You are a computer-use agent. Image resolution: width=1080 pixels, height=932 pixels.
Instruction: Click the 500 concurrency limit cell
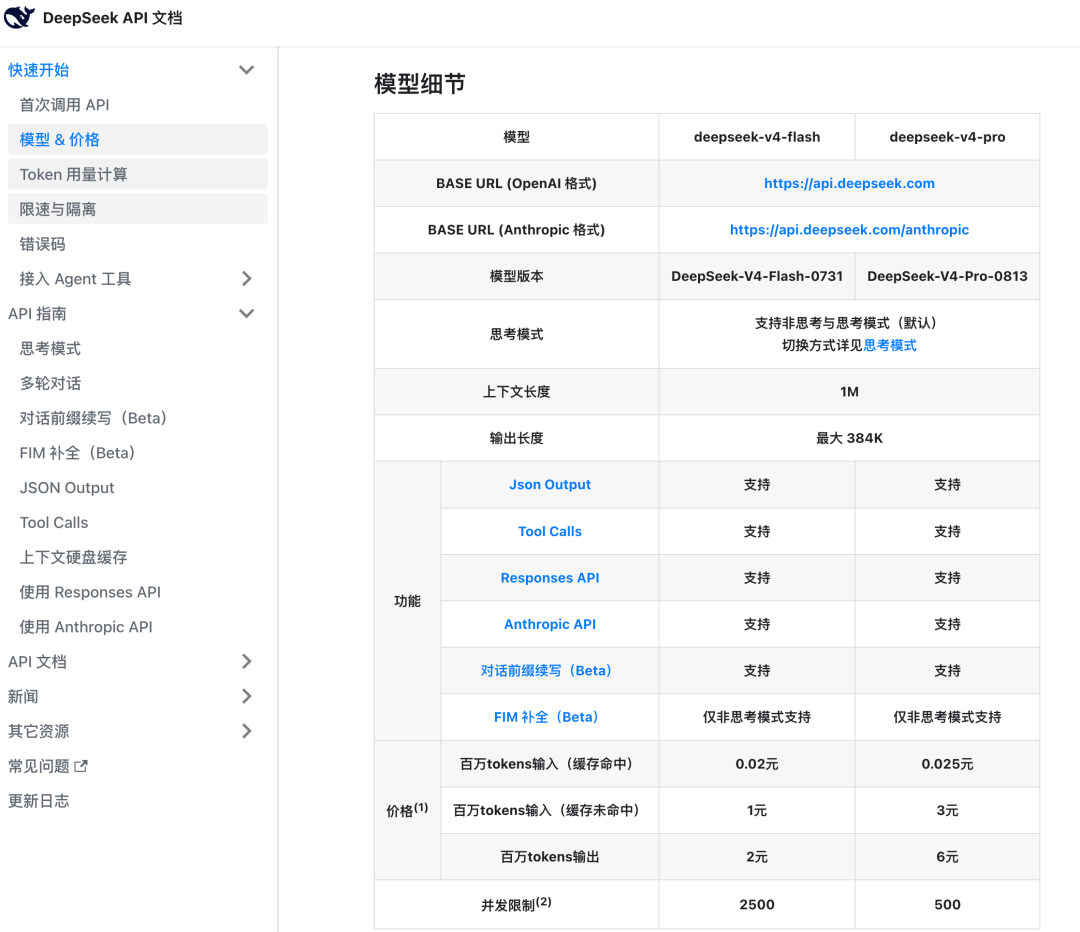click(947, 904)
